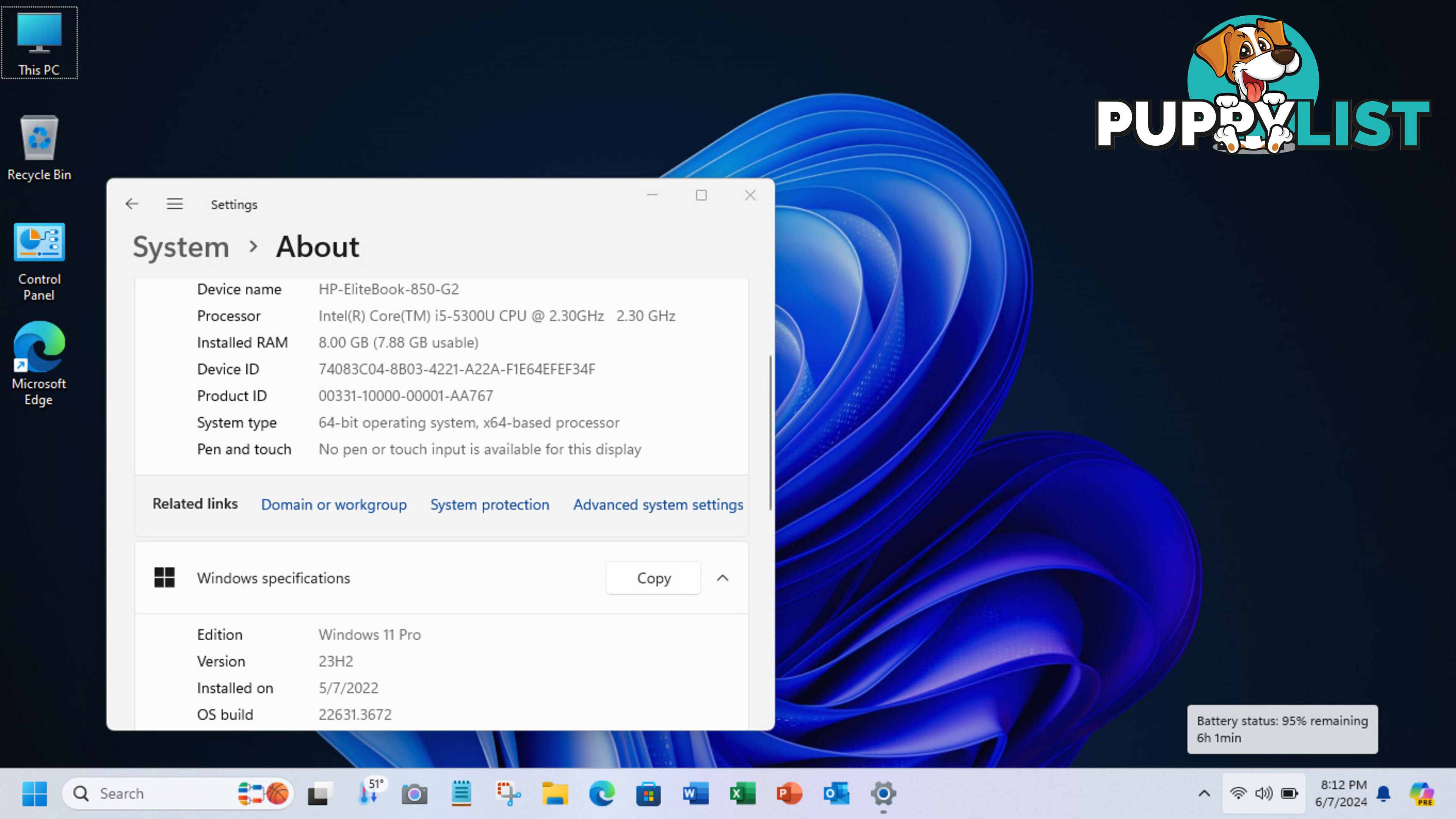Maximize the Settings window
The width and height of the screenshot is (1456, 819).
coord(701,195)
